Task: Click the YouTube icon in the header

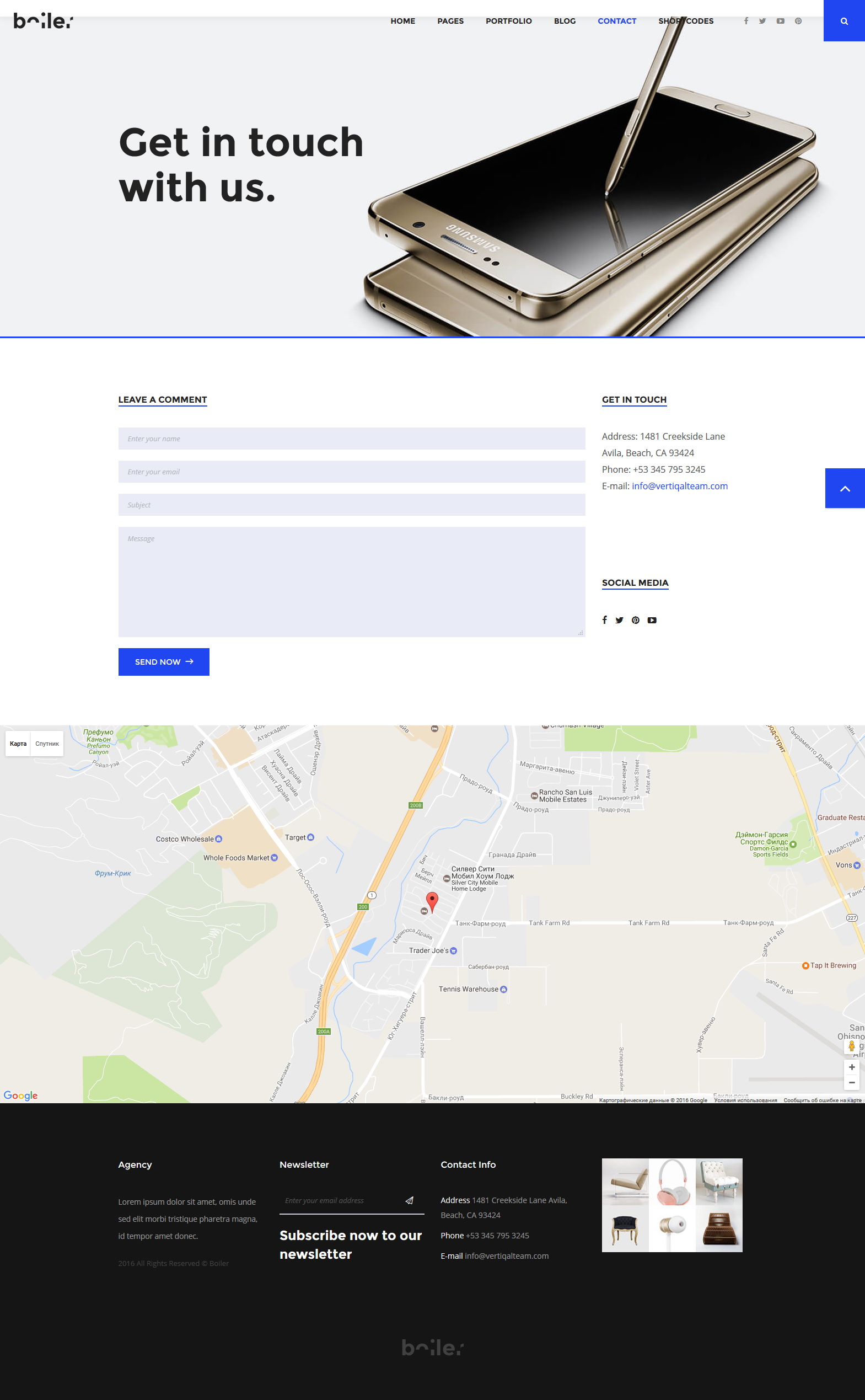Action: click(x=780, y=21)
